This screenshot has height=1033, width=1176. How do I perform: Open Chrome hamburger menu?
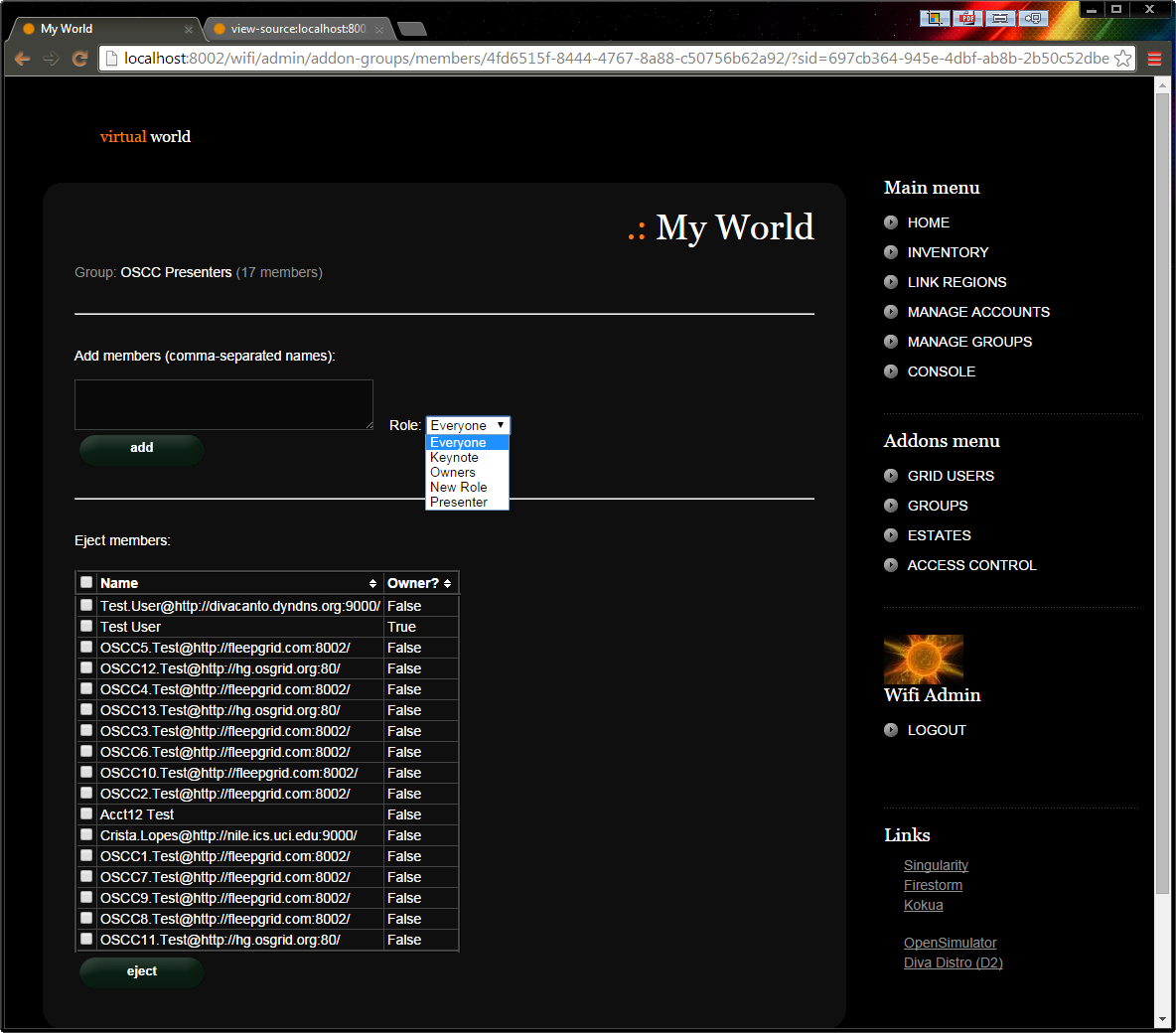1154,59
